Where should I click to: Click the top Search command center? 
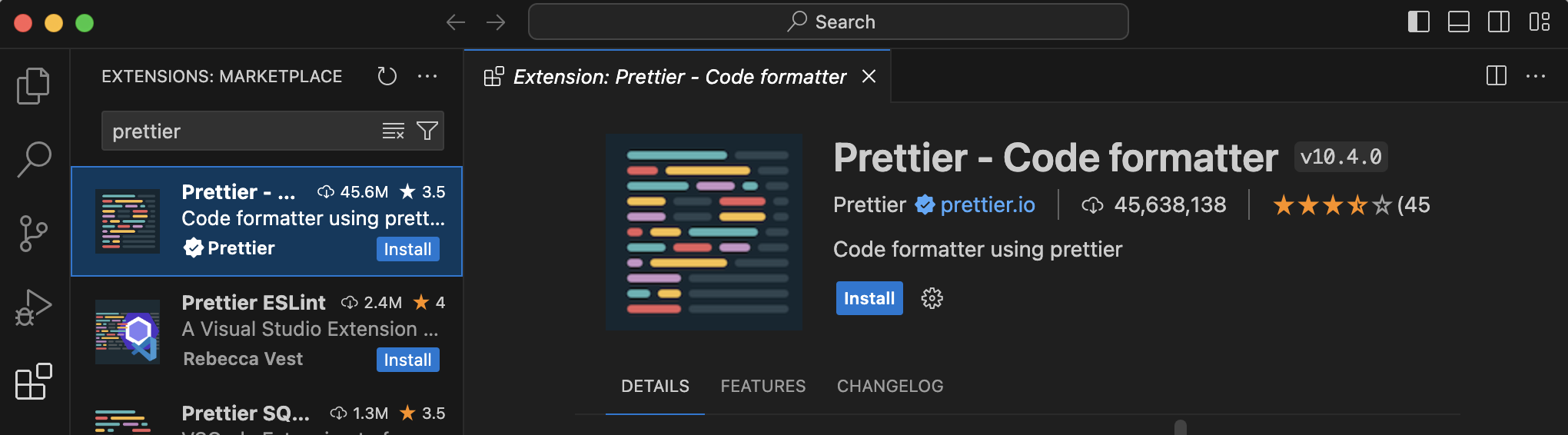click(x=829, y=22)
